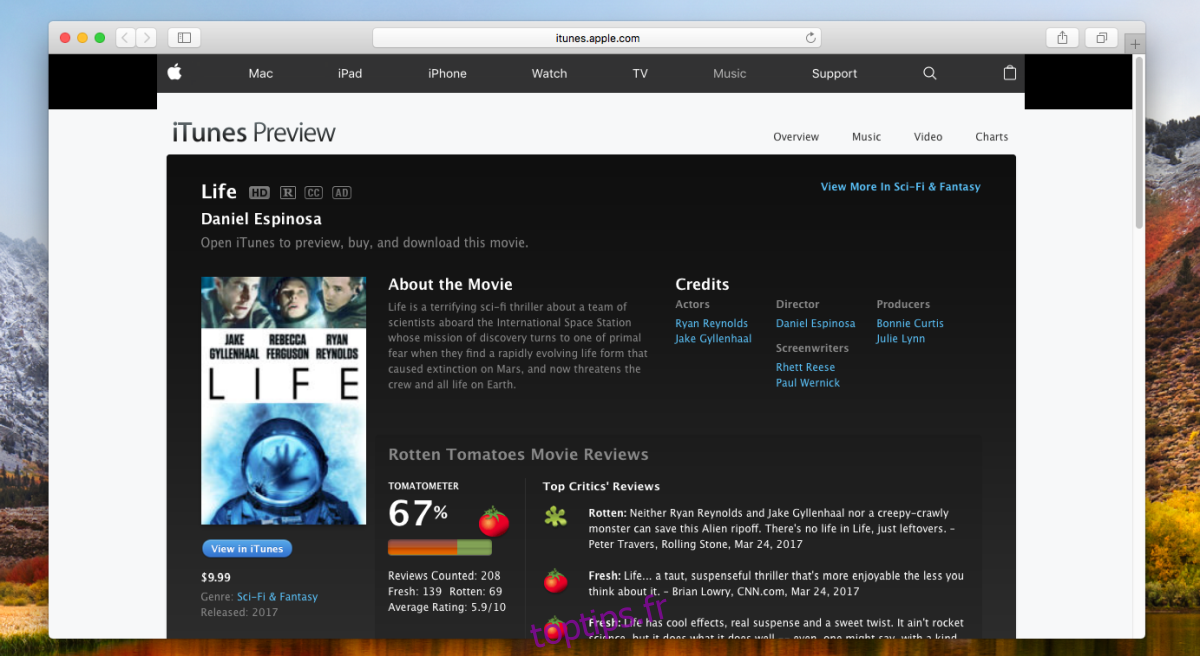Image resolution: width=1200 pixels, height=656 pixels.
Task: Open the TV menu item
Action: 640,73
